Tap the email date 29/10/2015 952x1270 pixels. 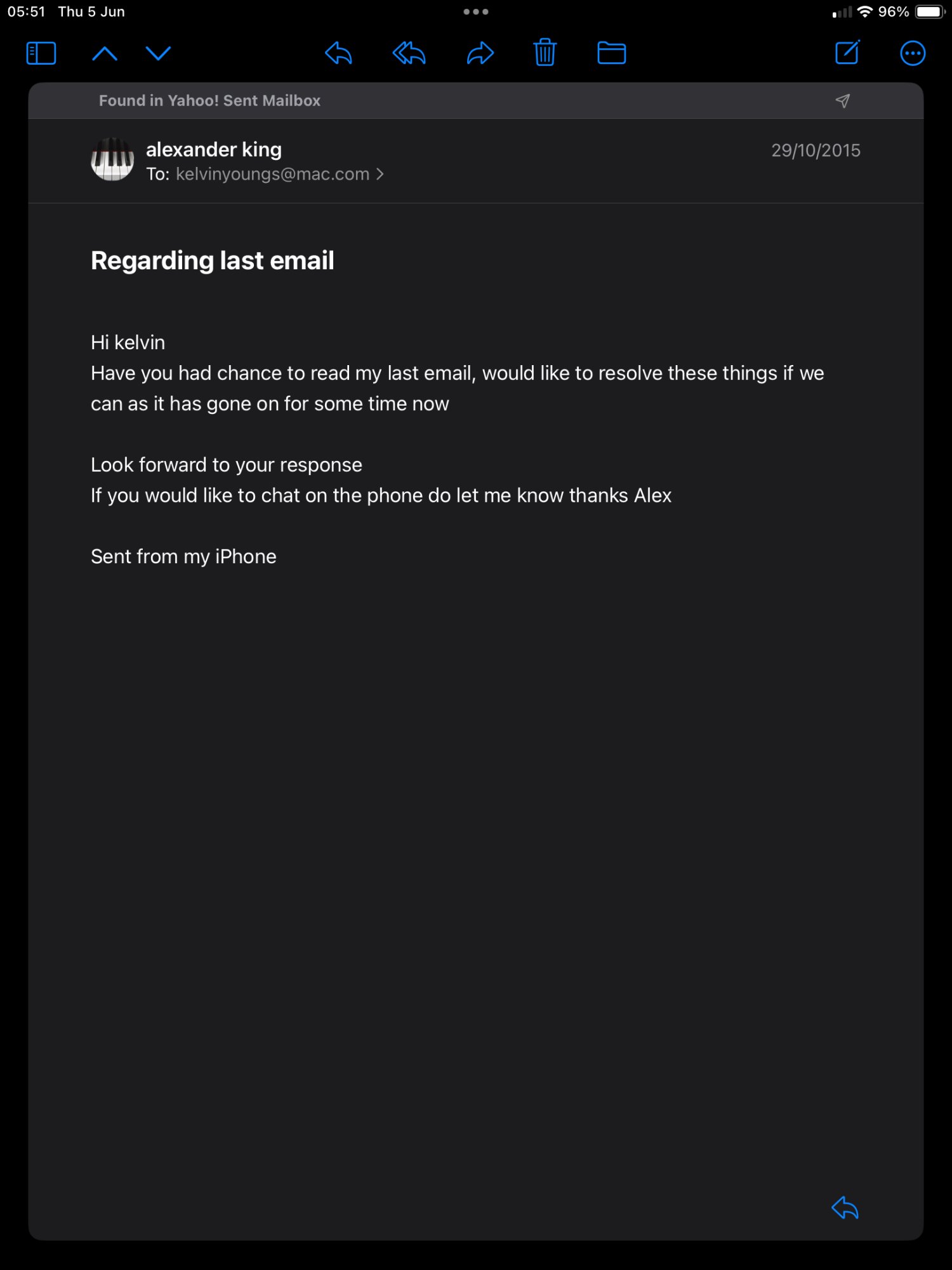(816, 150)
